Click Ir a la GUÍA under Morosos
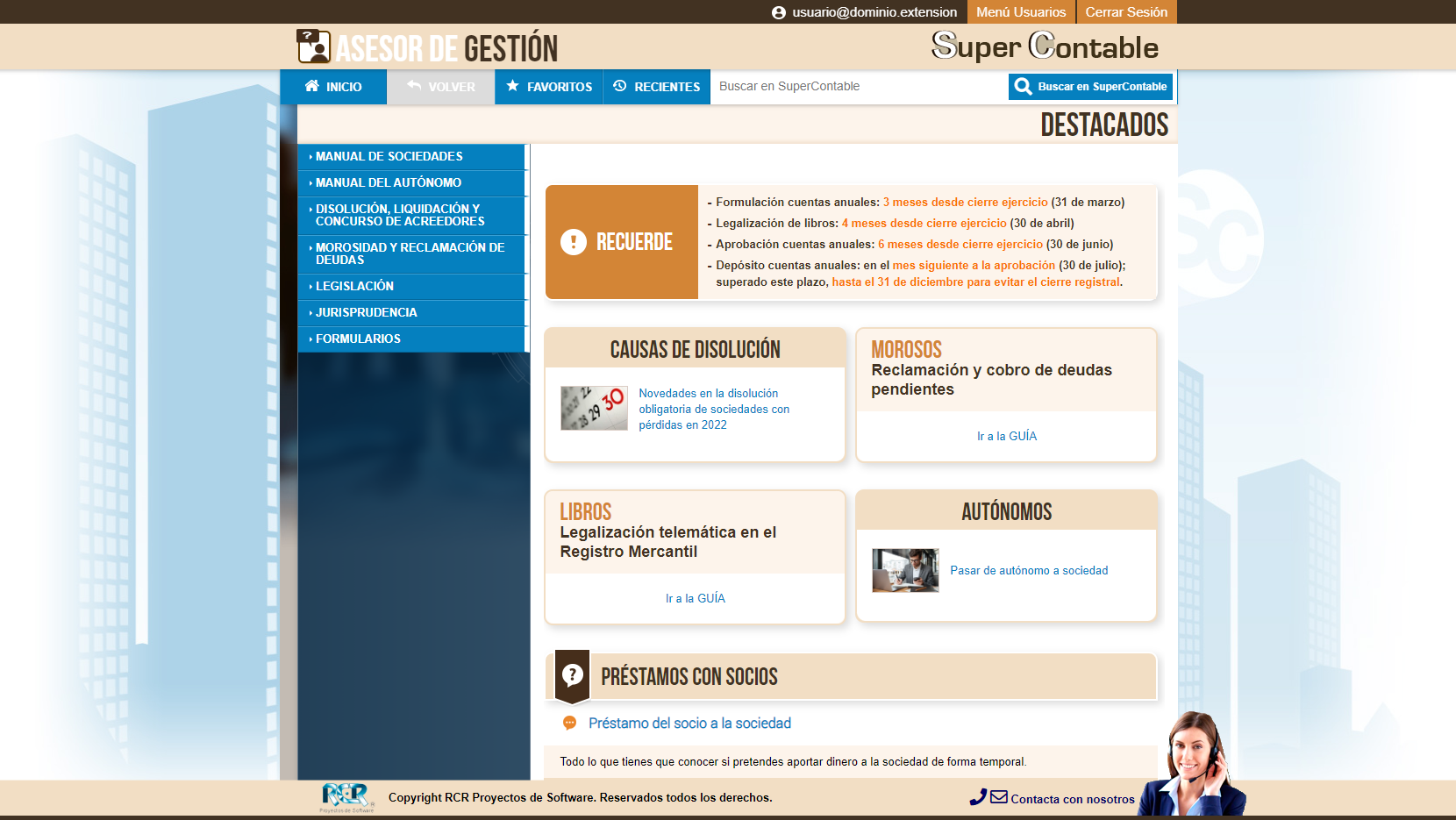This screenshot has width=1456, height=820. pos(1007,436)
